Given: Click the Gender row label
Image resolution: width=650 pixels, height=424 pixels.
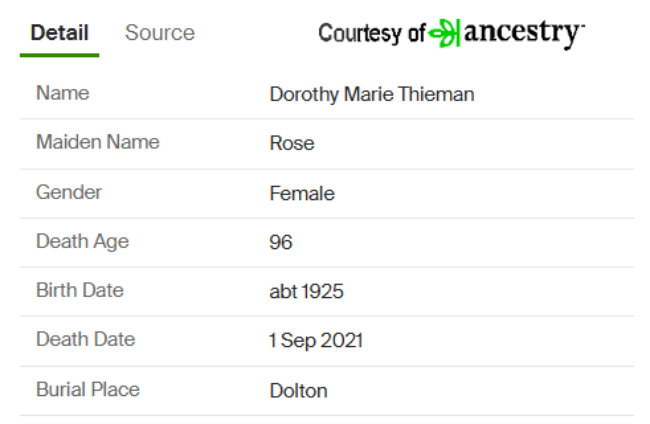Looking at the screenshot, I should (69, 192).
